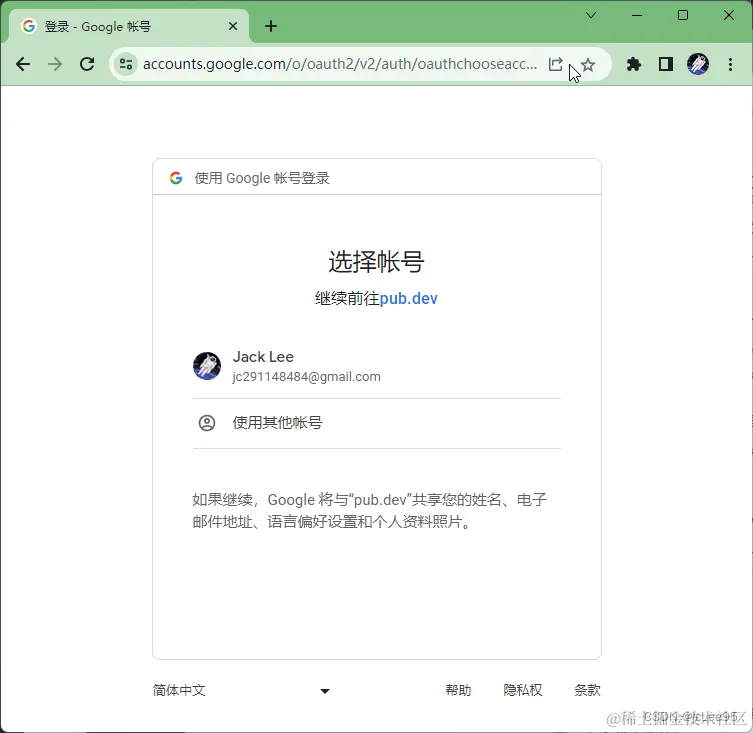Click the 选择帐号 heading

[x=376, y=262]
